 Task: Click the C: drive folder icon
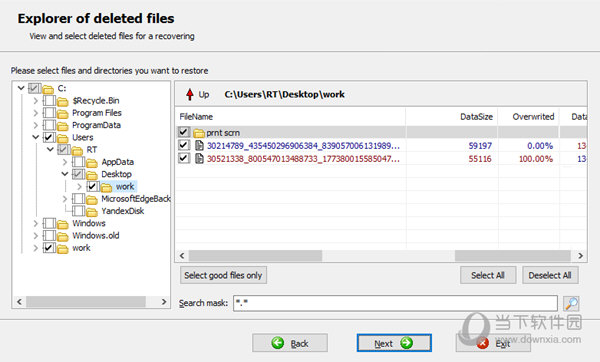48,89
